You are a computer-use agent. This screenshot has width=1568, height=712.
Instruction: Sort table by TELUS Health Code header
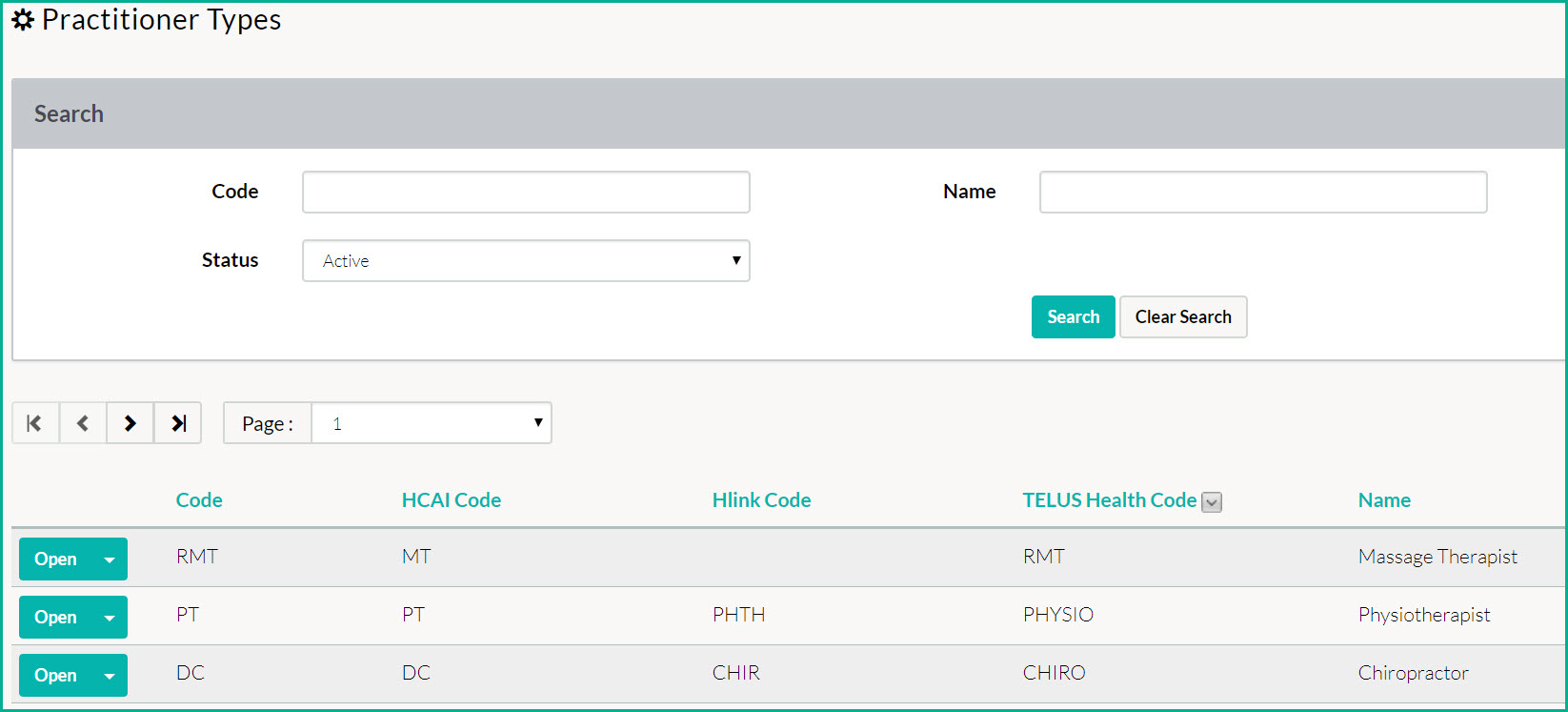point(1110,499)
